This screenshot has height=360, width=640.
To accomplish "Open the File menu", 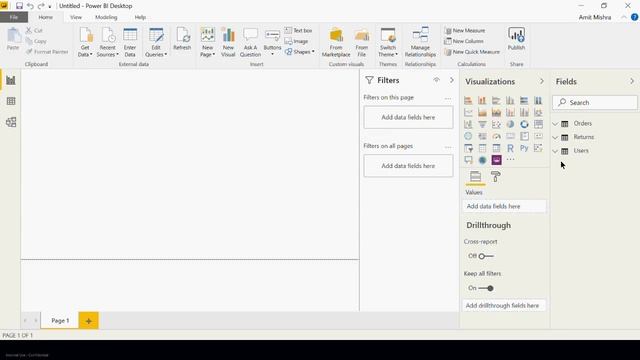I will [x=14, y=17].
